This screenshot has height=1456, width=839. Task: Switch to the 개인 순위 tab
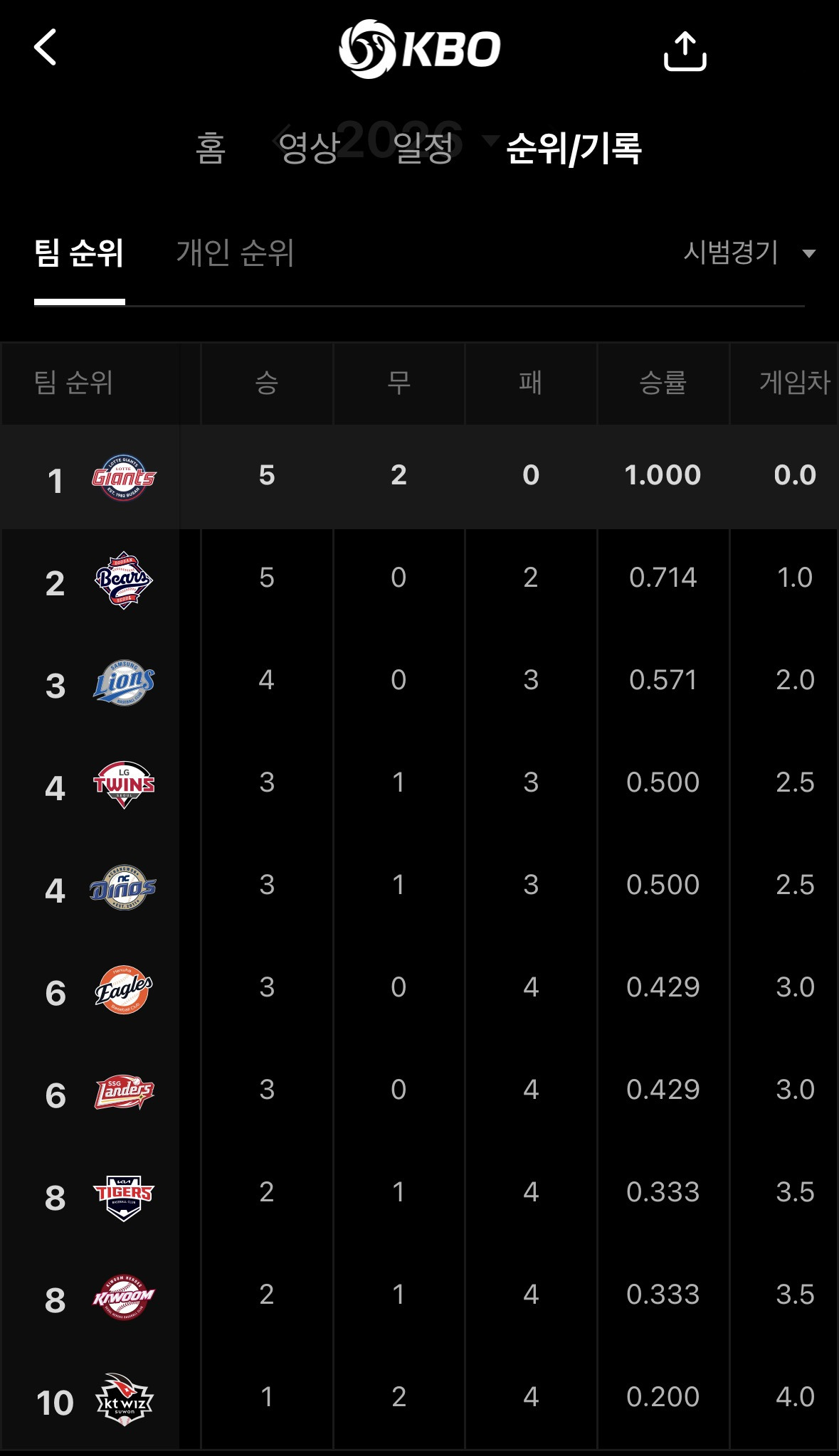pos(235,253)
